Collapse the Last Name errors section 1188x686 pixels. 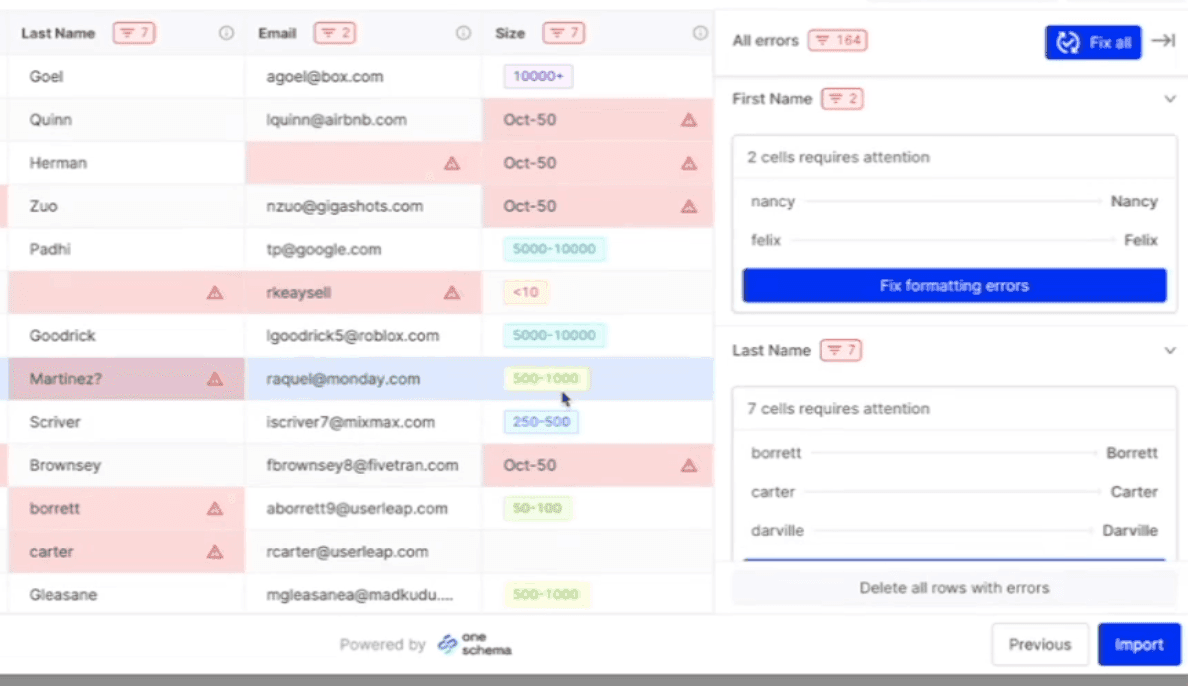tap(1170, 351)
